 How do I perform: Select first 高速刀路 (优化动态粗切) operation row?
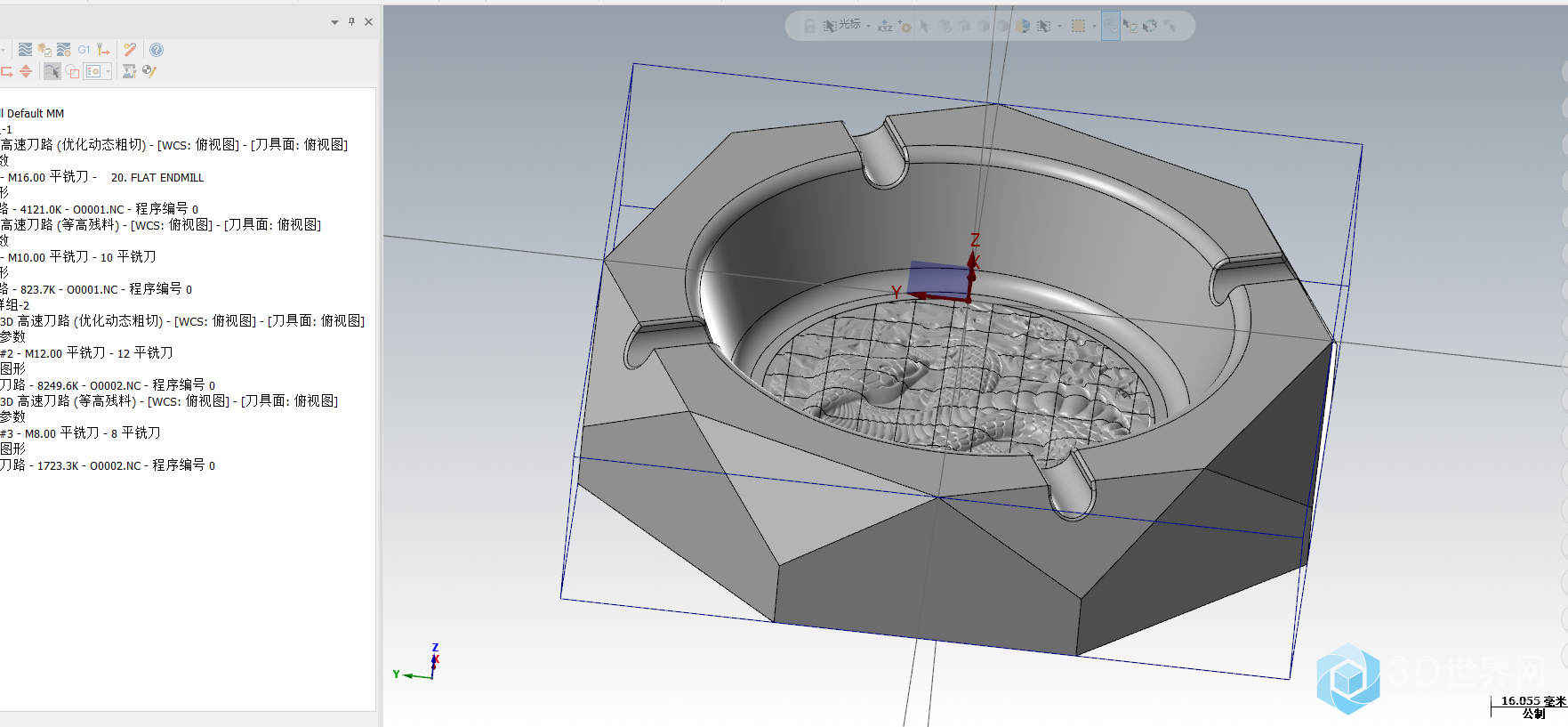(x=173, y=144)
